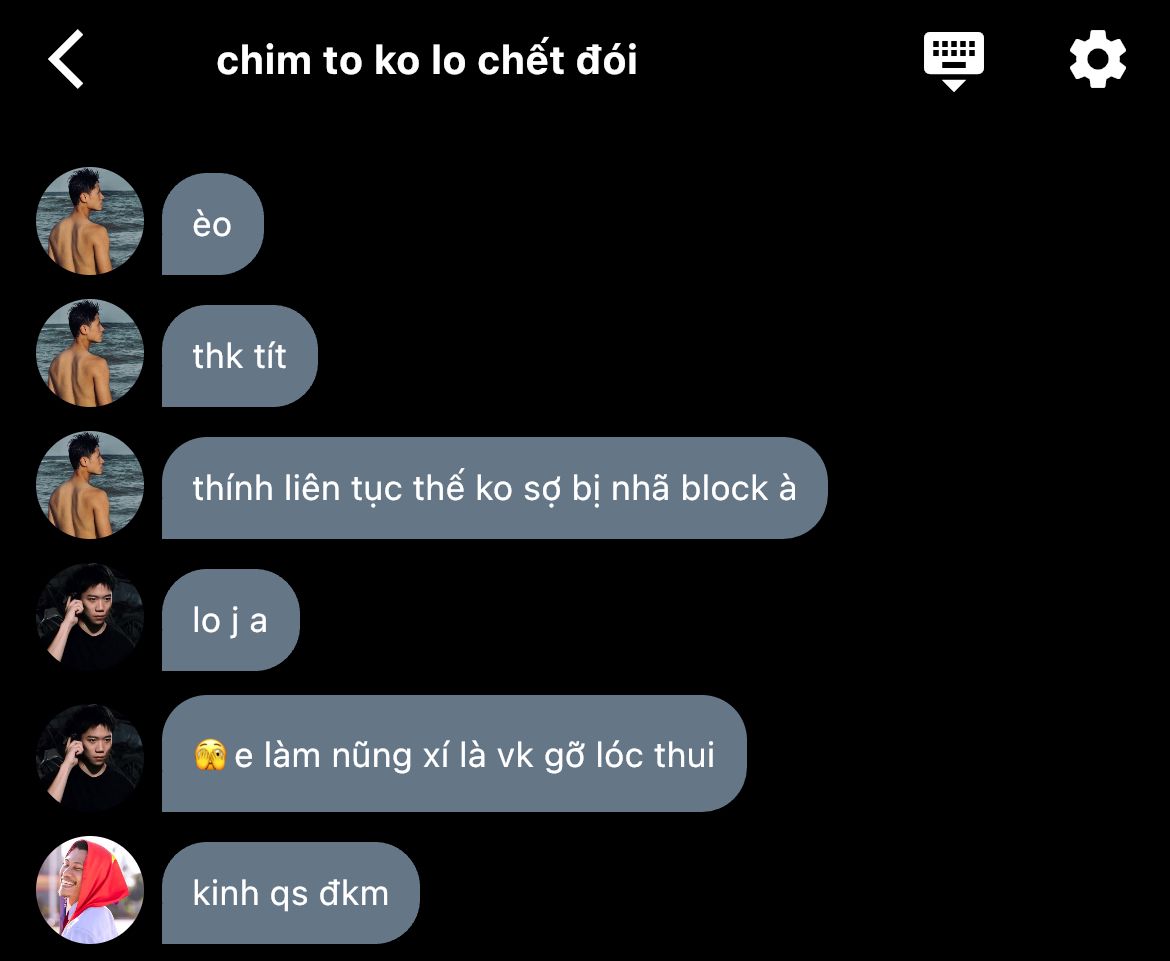The height and width of the screenshot is (961, 1170).
Task: Tap the chat title 'chim to ko lo chết đói'
Action: tap(427, 60)
